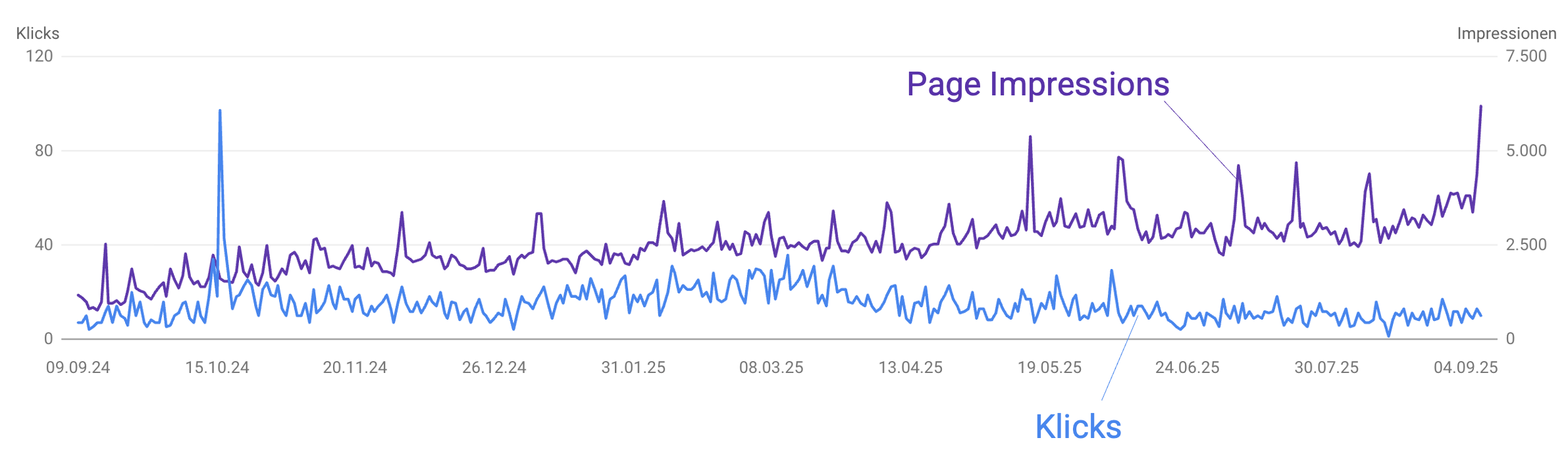1568x467 pixels.
Task: Select the 24.06.25 date label
Action: pyautogui.click(x=1187, y=368)
